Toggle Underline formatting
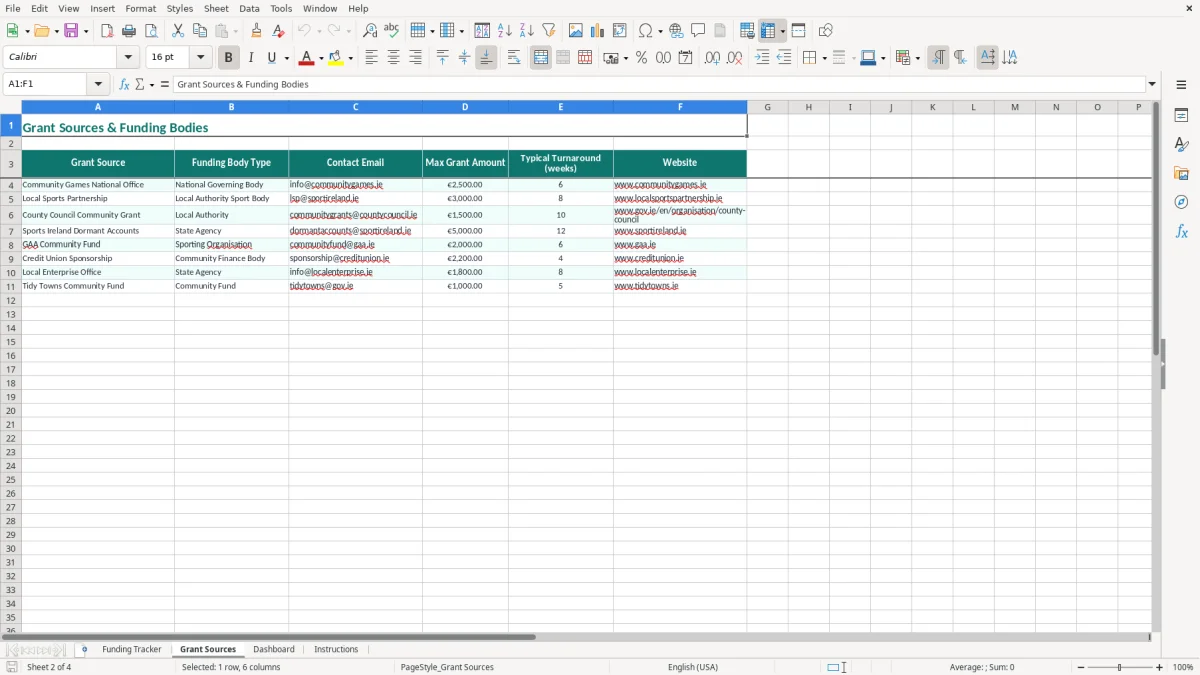Viewport: 1200px width, 675px height. coord(271,58)
